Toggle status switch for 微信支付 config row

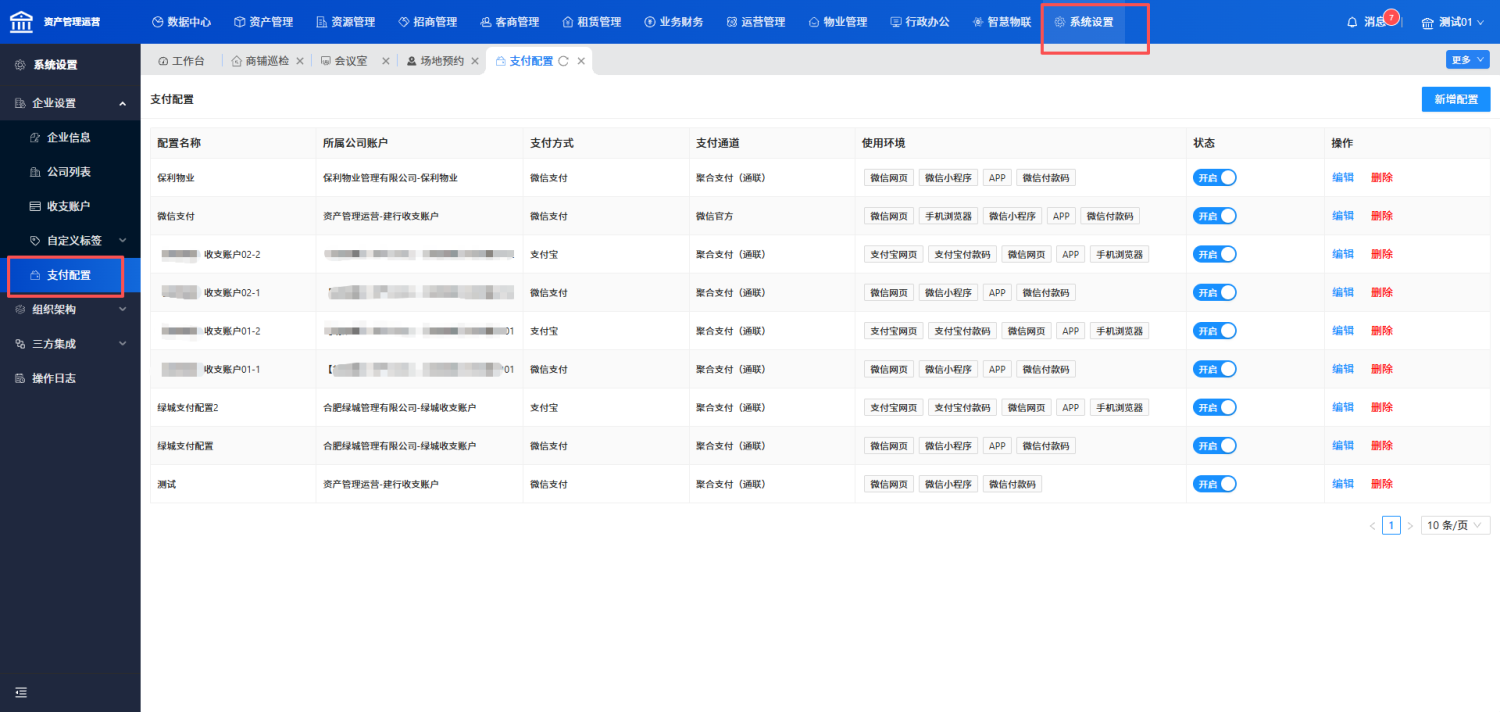tap(1215, 216)
